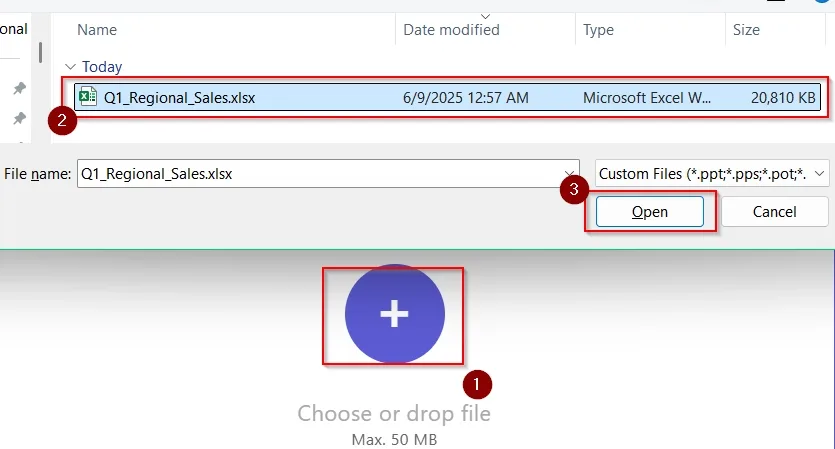Screen dimensions: 835x449
Task: Click the purple plus upload button
Action: click(395, 314)
